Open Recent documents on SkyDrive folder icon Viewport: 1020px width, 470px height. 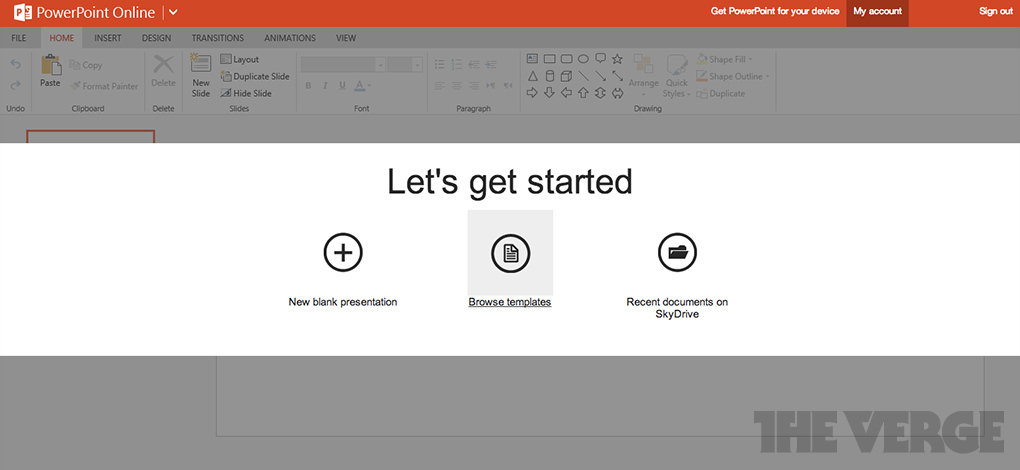(677, 253)
